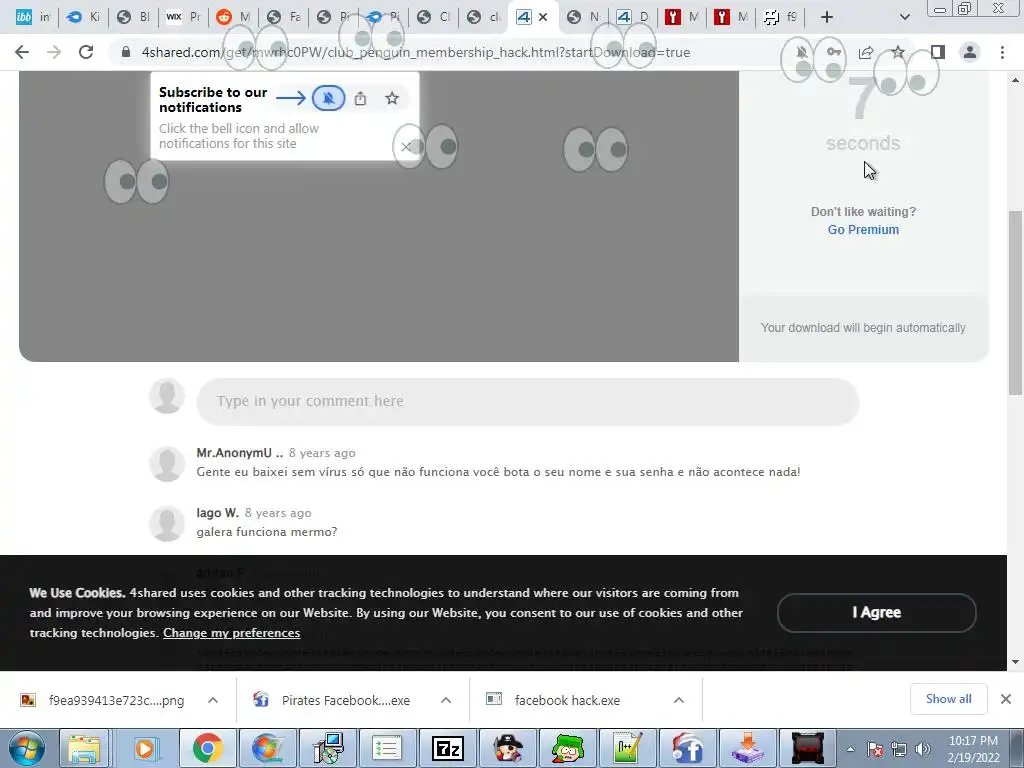The width and height of the screenshot is (1024, 768).
Task: Open the Chrome profile avatar
Action: tap(970, 52)
